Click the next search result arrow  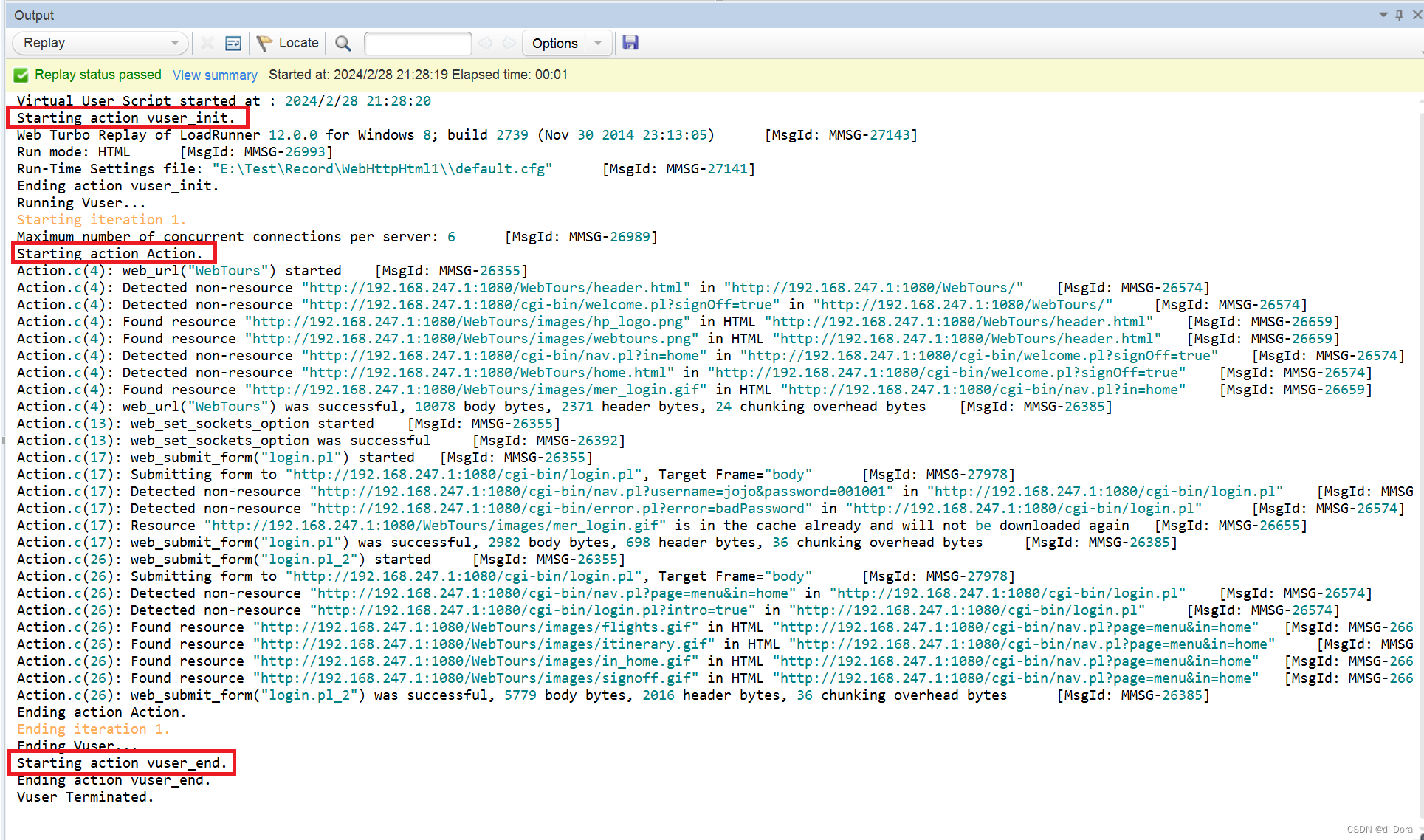509,43
